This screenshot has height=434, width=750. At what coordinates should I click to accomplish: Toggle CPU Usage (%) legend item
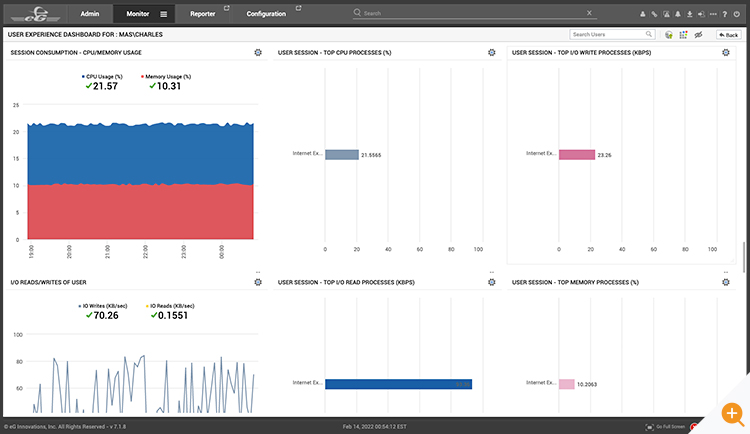click(x=102, y=77)
